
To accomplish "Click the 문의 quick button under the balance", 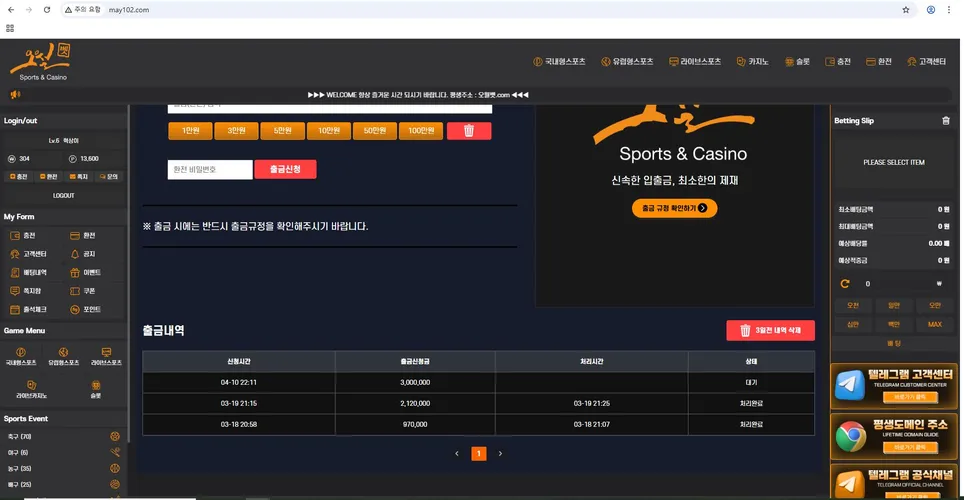I will click(109, 177).
